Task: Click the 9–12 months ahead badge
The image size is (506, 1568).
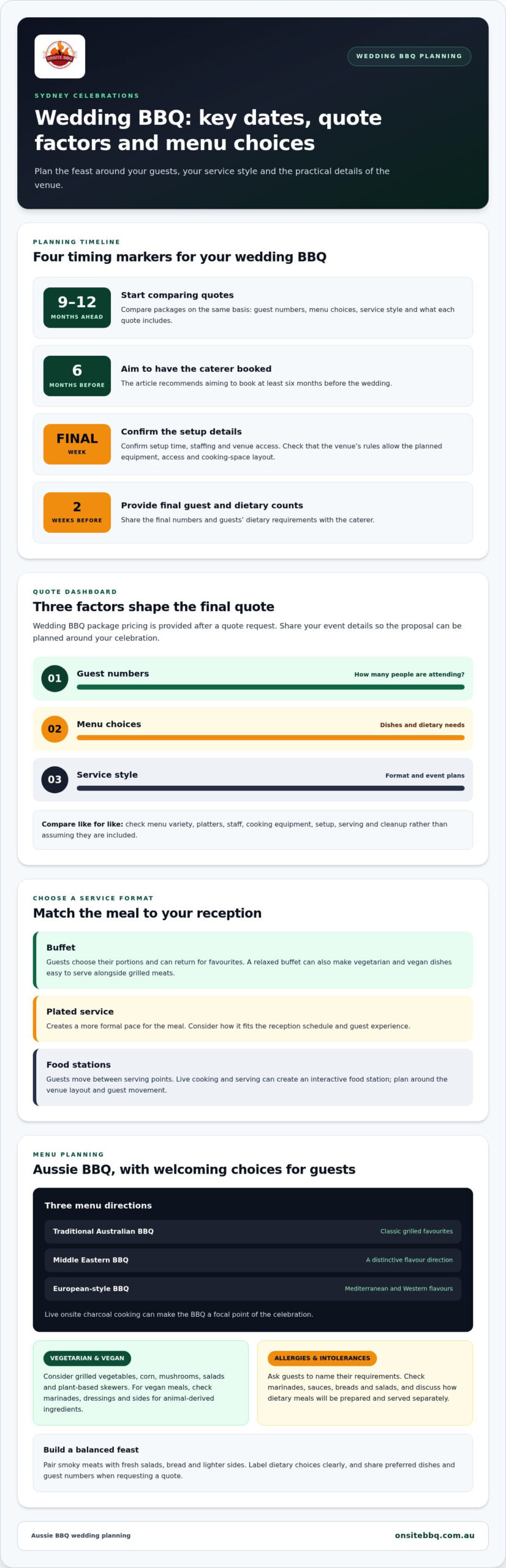Action: click(77, 307)
